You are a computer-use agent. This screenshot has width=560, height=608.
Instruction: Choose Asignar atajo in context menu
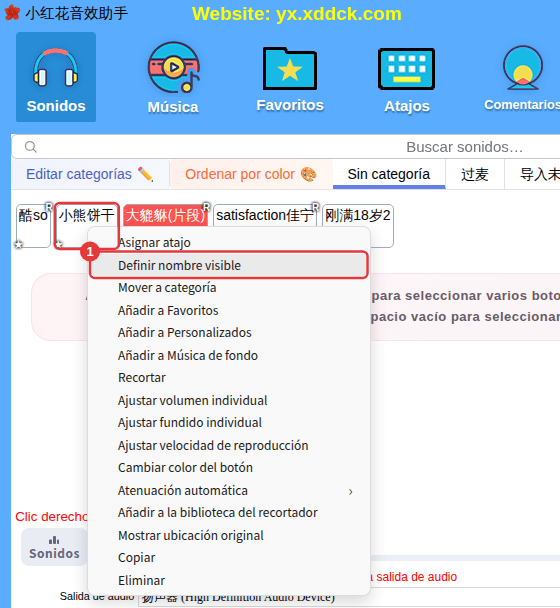[x=229, y=243]
